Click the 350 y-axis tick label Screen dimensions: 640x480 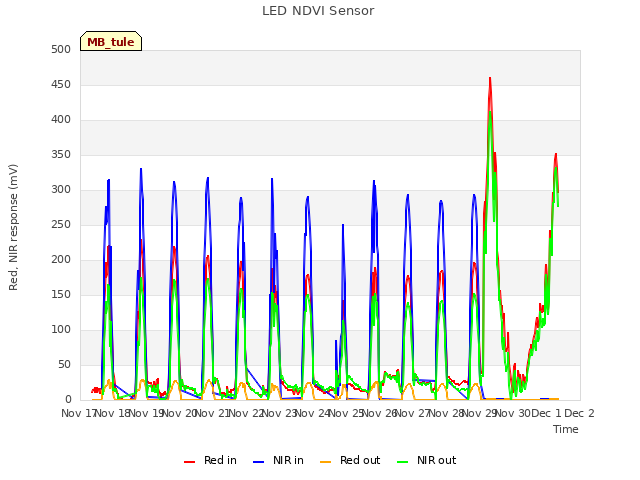[x=61, y=155]
